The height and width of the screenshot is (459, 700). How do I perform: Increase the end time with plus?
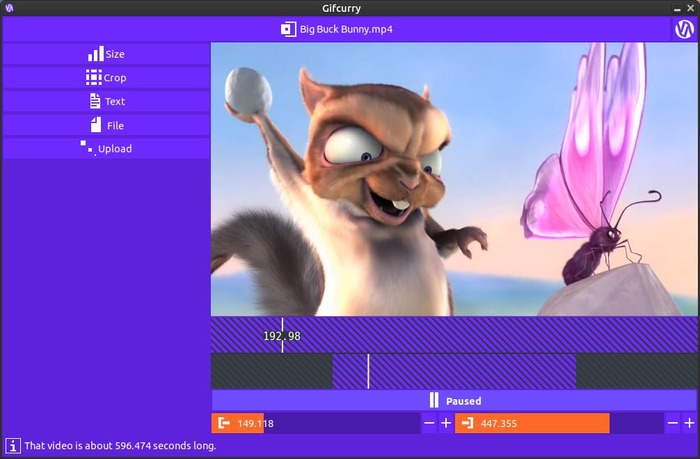pyautogui.click(x=689, y=423)
